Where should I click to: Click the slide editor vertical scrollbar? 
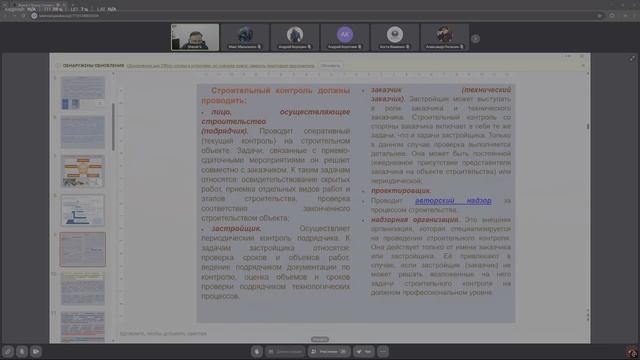coord(588,127)
